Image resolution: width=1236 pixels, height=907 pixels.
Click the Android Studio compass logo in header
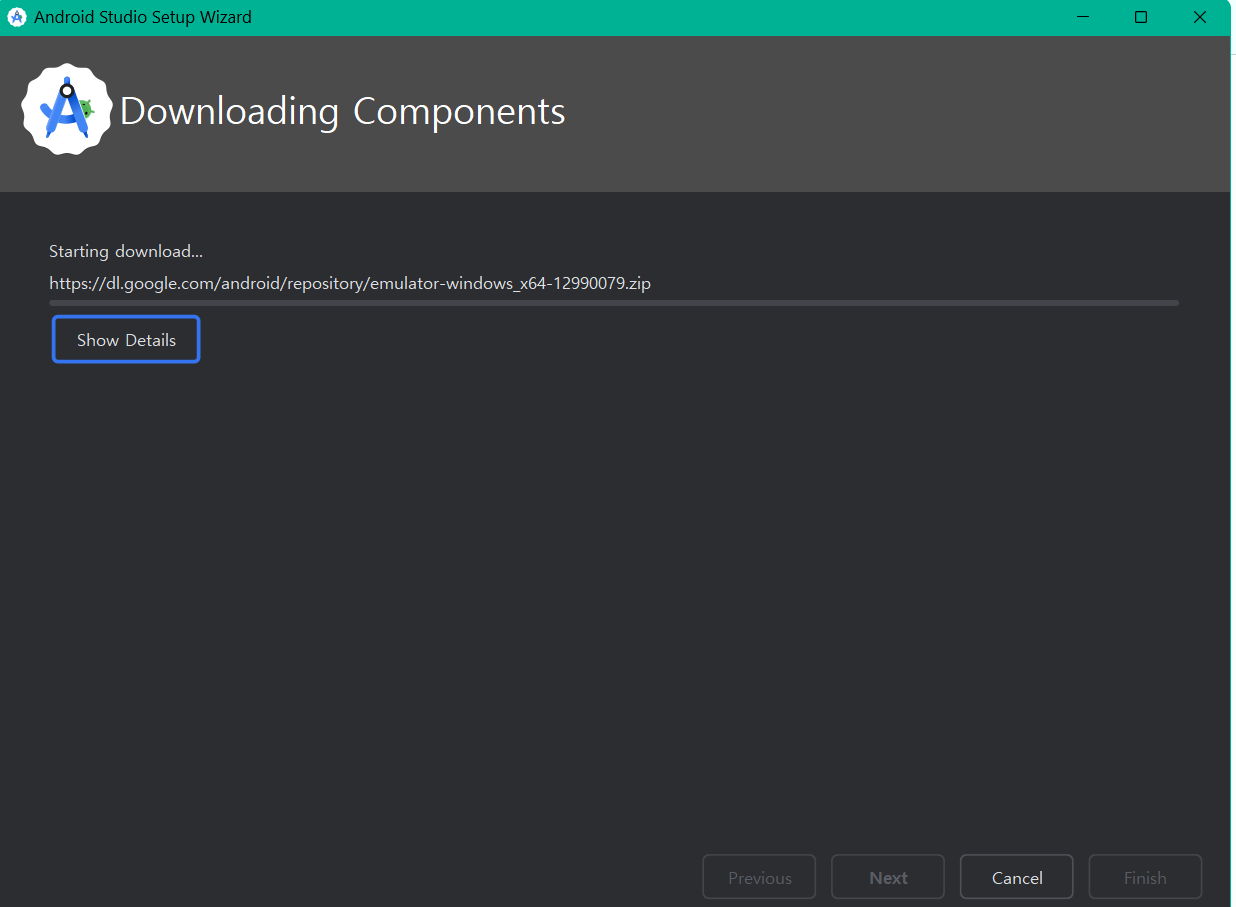pyautogui.click(x=65, y=110)
